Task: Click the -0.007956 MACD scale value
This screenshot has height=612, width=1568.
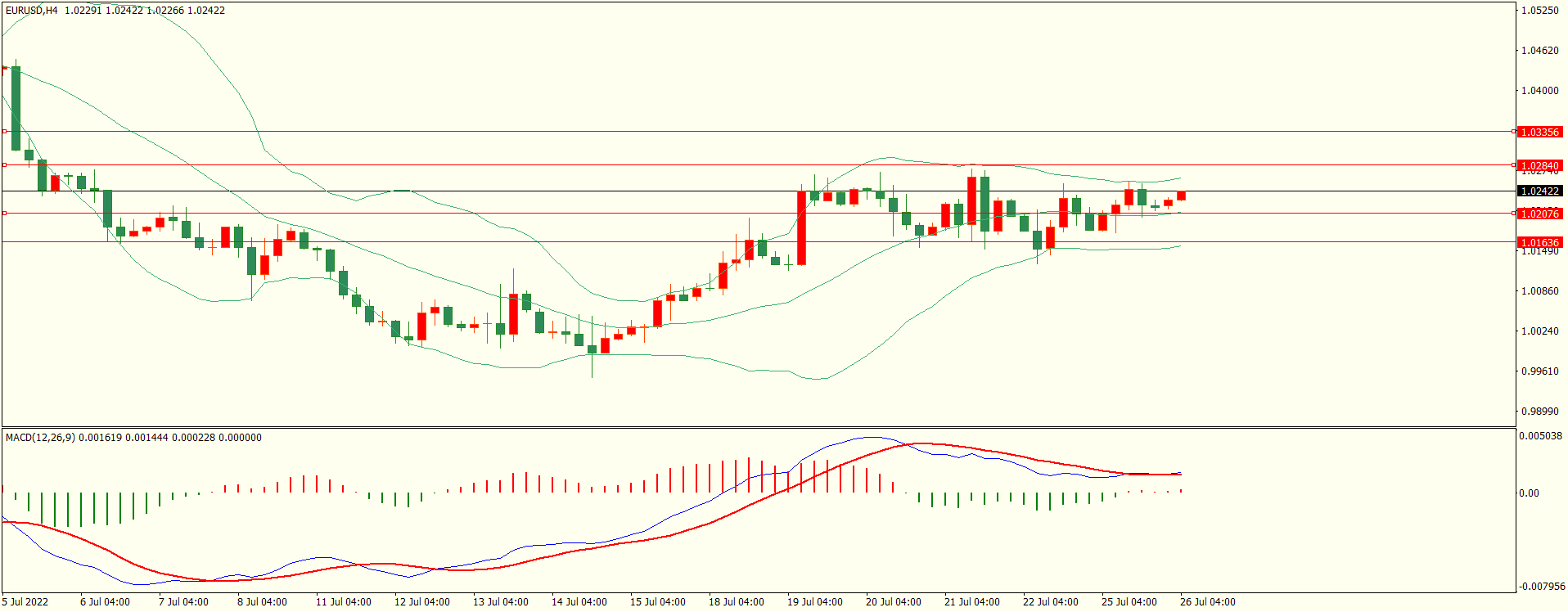Action: (1542, 587)
